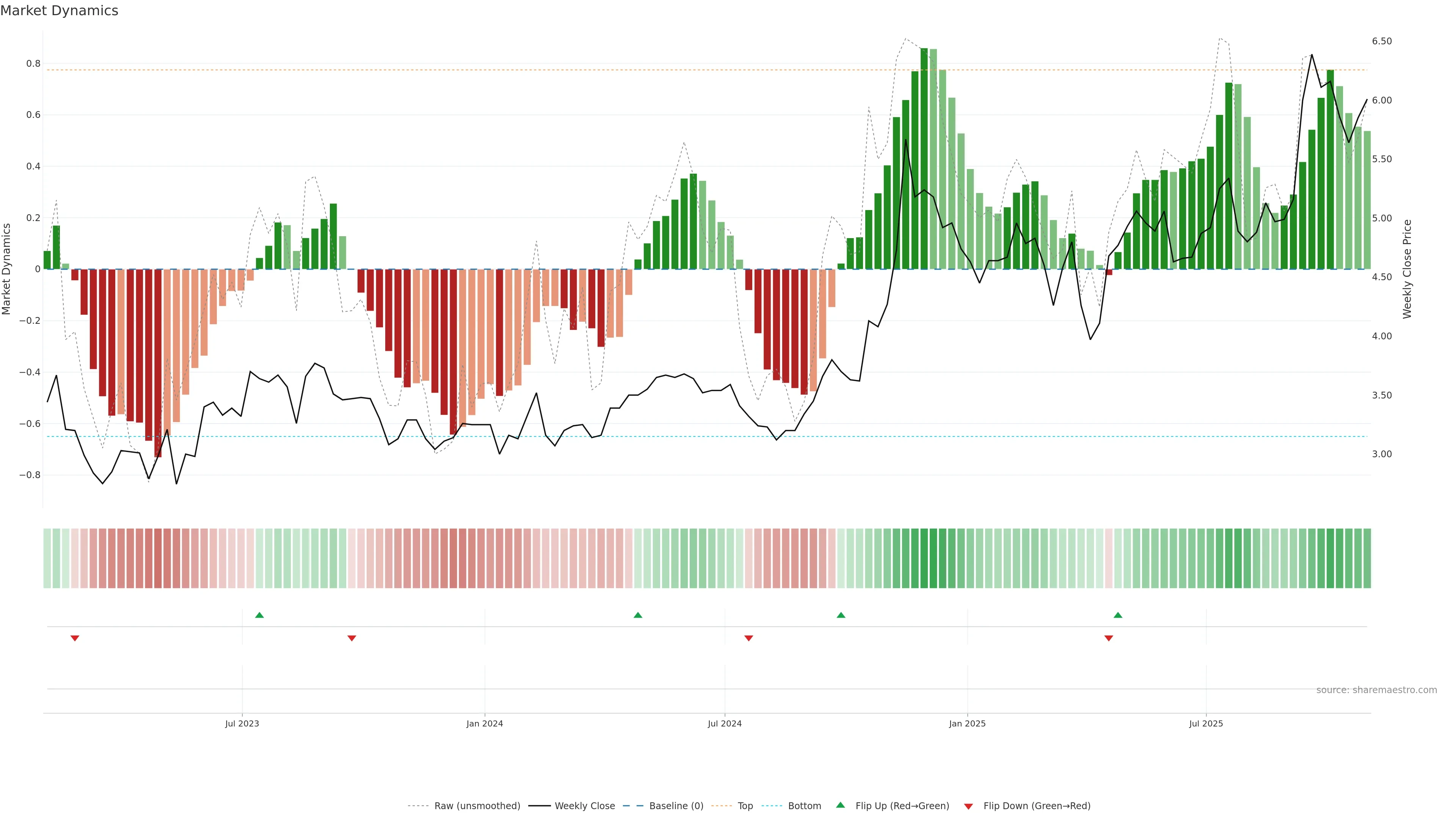Click the leftmost red flip-down triangle marker
This screenshot has height=819, width=1456.
(x=75, y=638)
